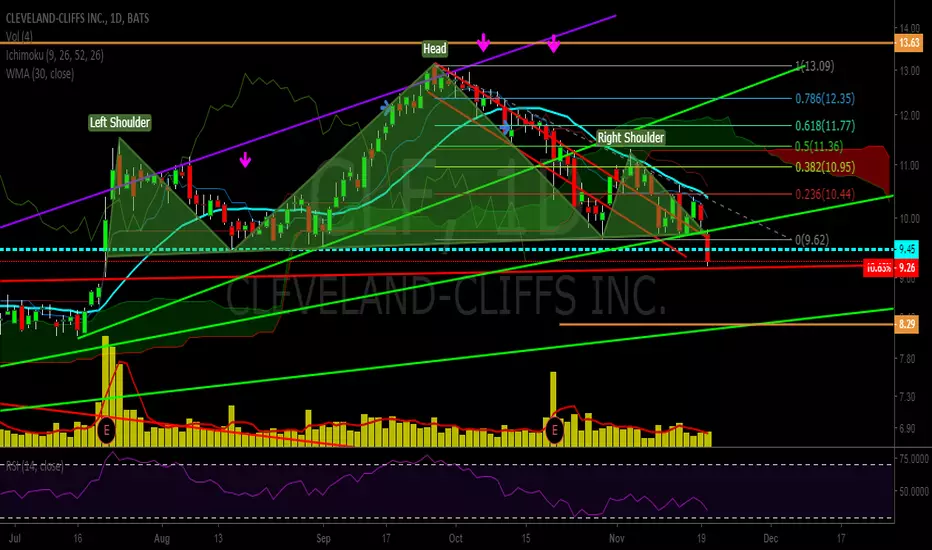The image size is (932, 550).
Task: Click the Dec date on time axis
Action: (770, 539)
